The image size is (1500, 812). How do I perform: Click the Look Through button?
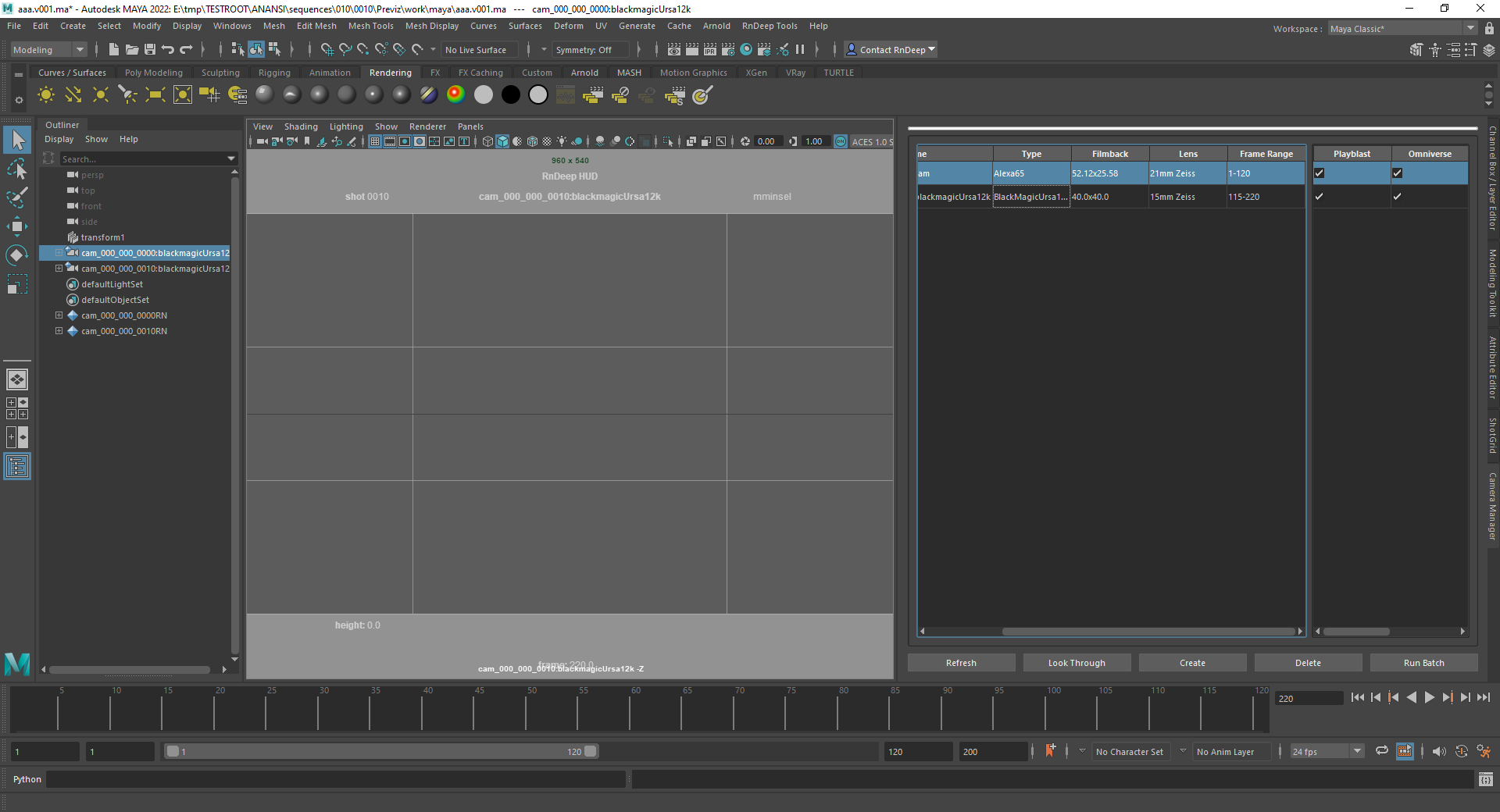[x=1077, y=663]
